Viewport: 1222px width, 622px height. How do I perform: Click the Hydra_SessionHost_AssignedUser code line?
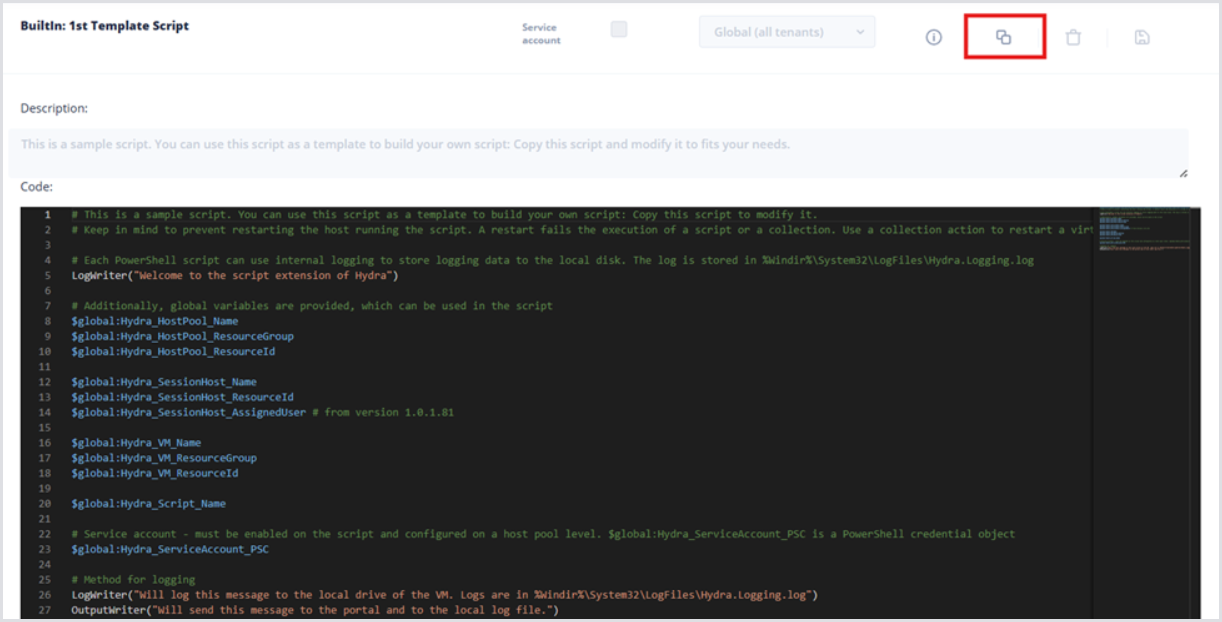tap(188, 412)
